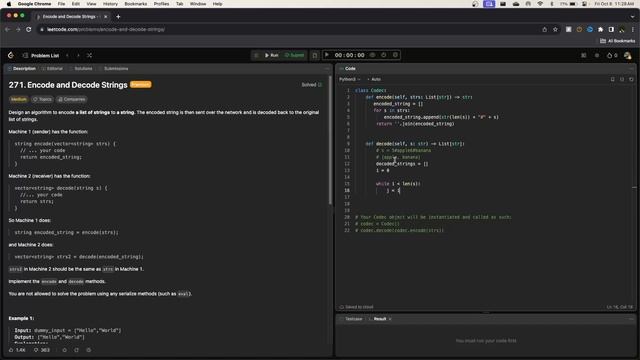Click the Wi-Fi icon in menu bar
This screenshot has height=360, width=640.
[x=540, y=4]
